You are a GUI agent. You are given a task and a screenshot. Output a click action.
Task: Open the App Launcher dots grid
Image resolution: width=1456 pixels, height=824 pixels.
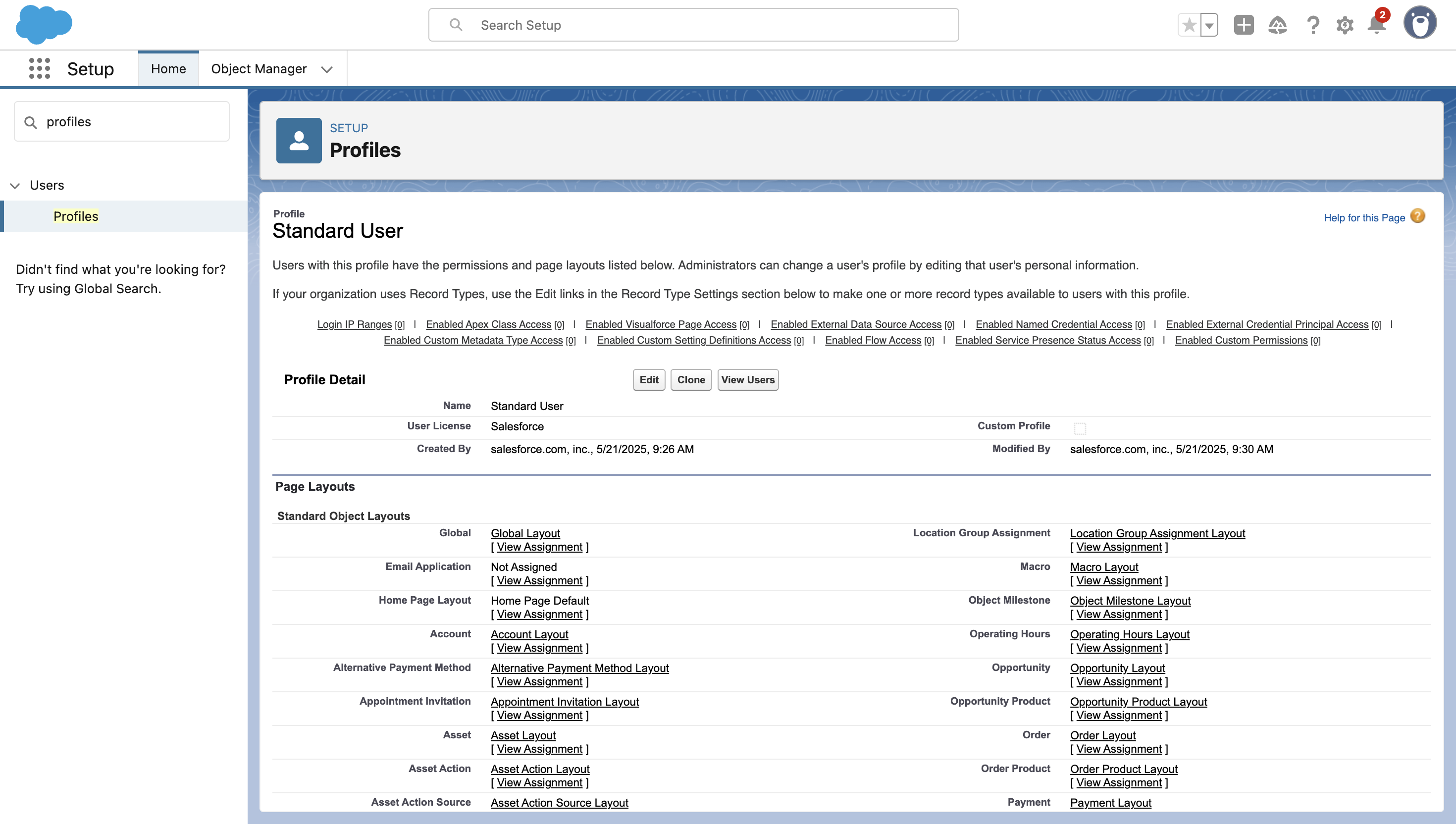click(x=39, y=68)
